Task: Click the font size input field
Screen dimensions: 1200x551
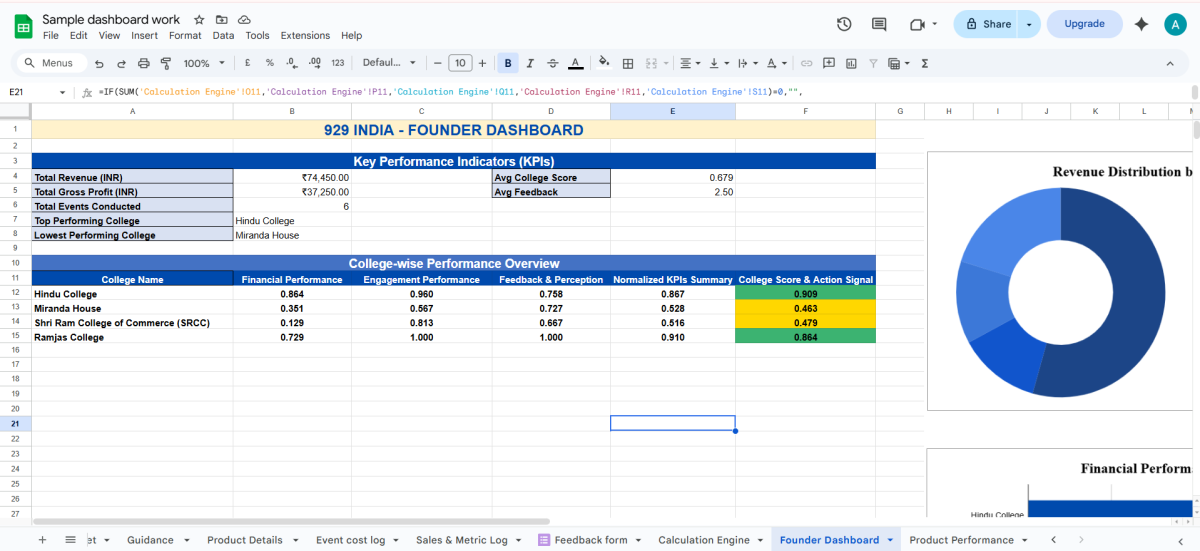Action: pyautogui.click(x=459, y=63)
